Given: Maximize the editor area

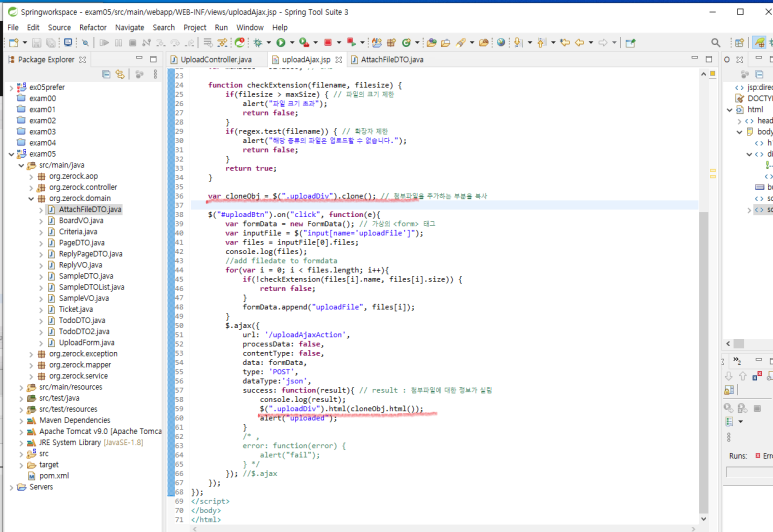Looking at the screenshot, I should (x=709, y=59).
